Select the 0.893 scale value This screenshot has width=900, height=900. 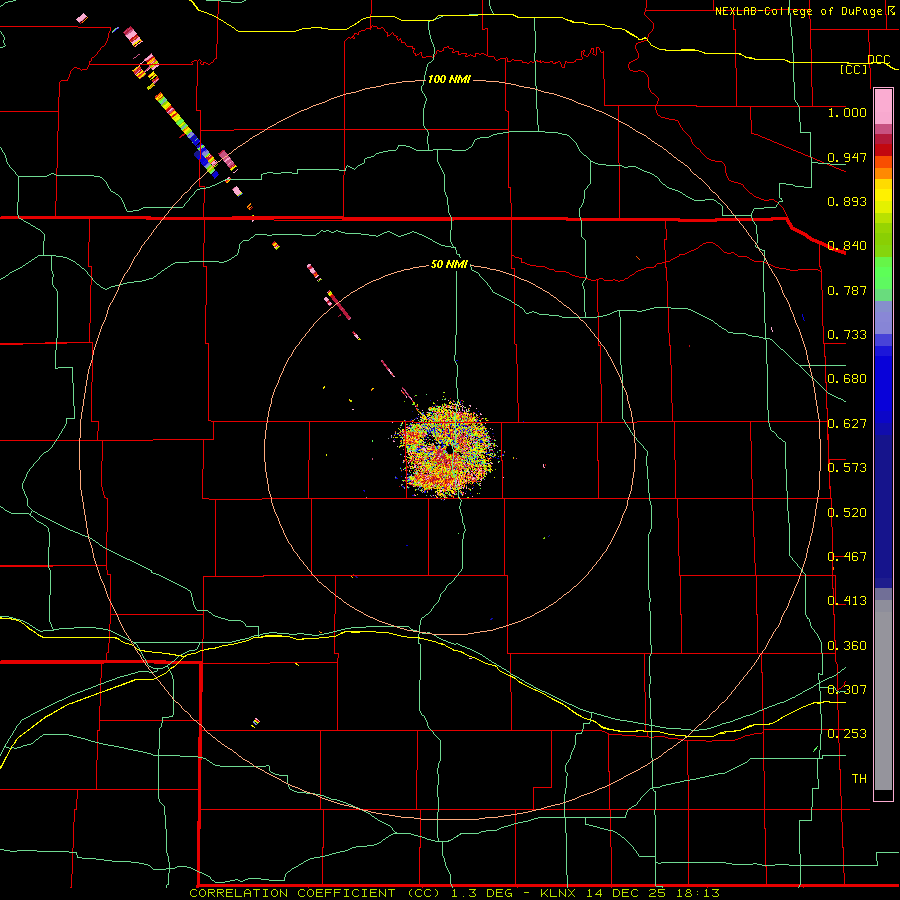pyautogui.click(x=847, y=201)
